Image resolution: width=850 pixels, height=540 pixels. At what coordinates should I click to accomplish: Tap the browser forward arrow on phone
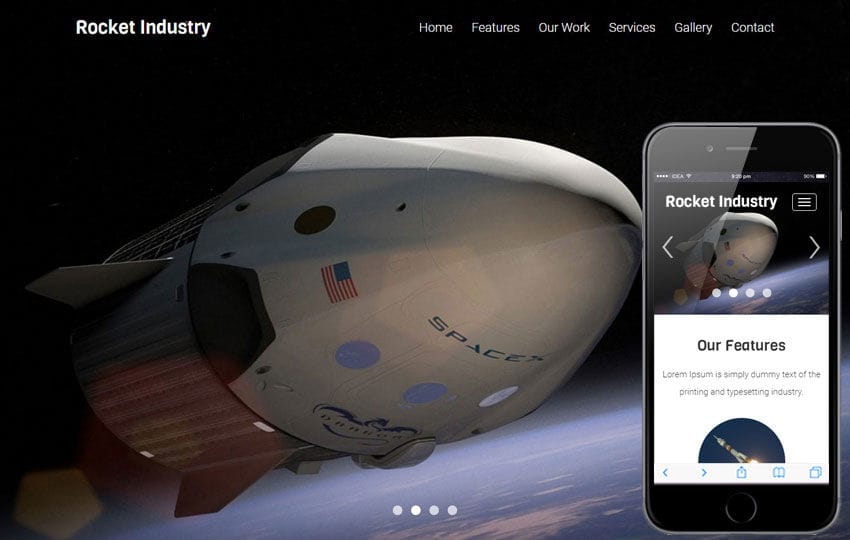click(704, 473)
